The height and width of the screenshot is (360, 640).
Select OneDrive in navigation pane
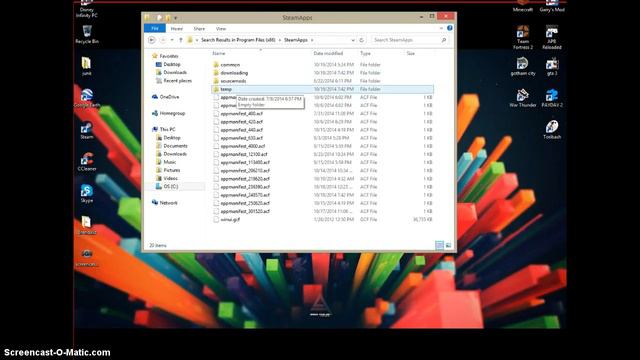click(169, 97)
